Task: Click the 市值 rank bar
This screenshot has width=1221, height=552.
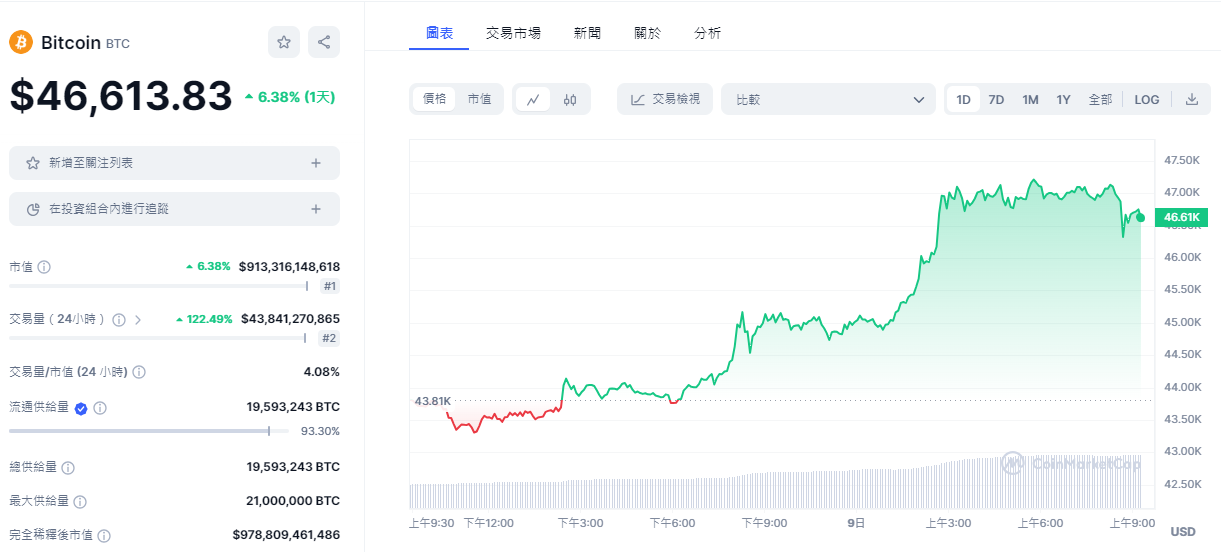Action: tap(159, 286)
